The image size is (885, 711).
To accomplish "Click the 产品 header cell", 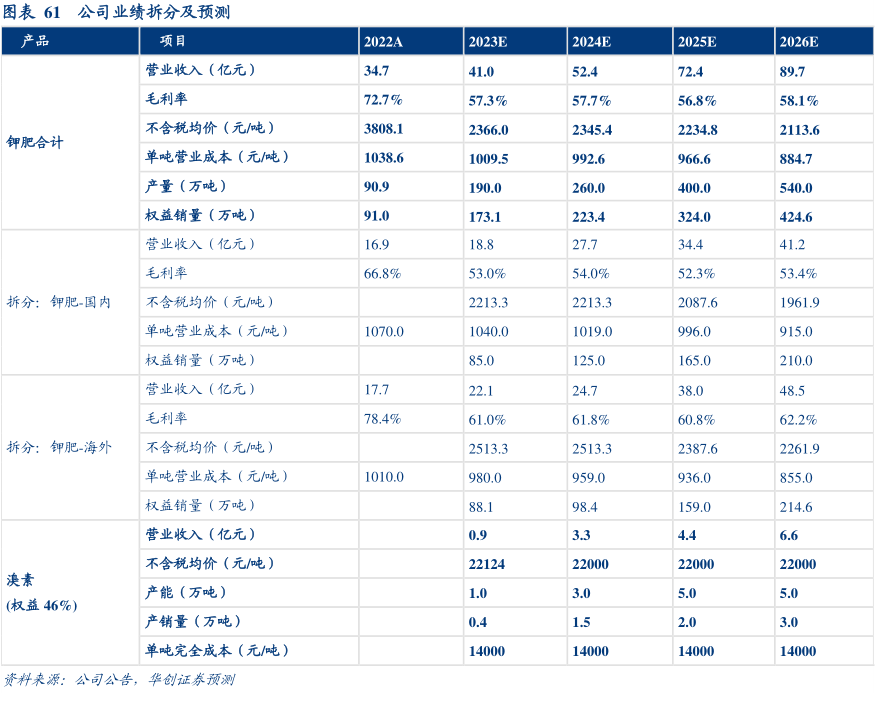I will (x=35, y=42).
